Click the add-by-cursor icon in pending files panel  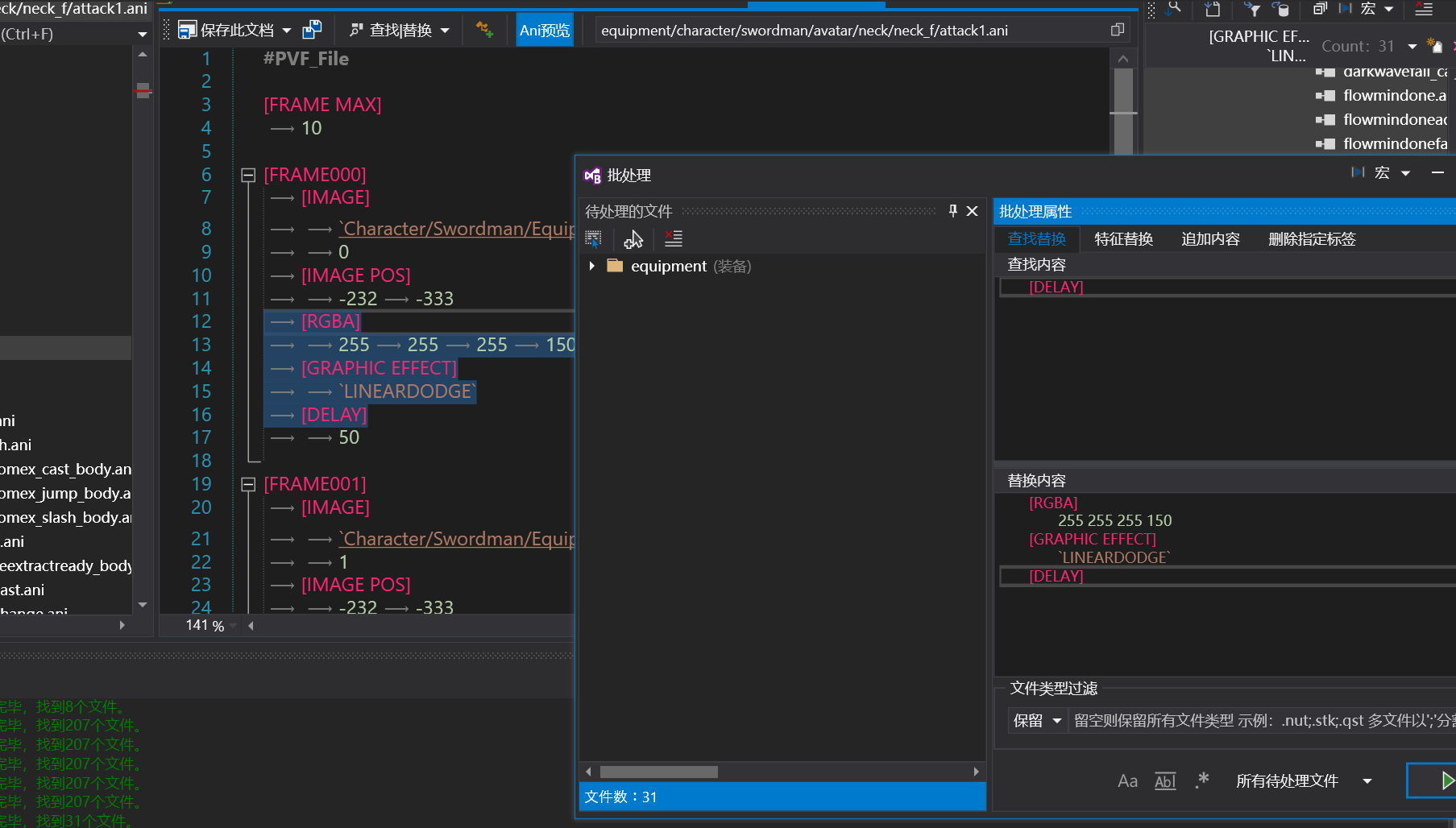point(633,239)
